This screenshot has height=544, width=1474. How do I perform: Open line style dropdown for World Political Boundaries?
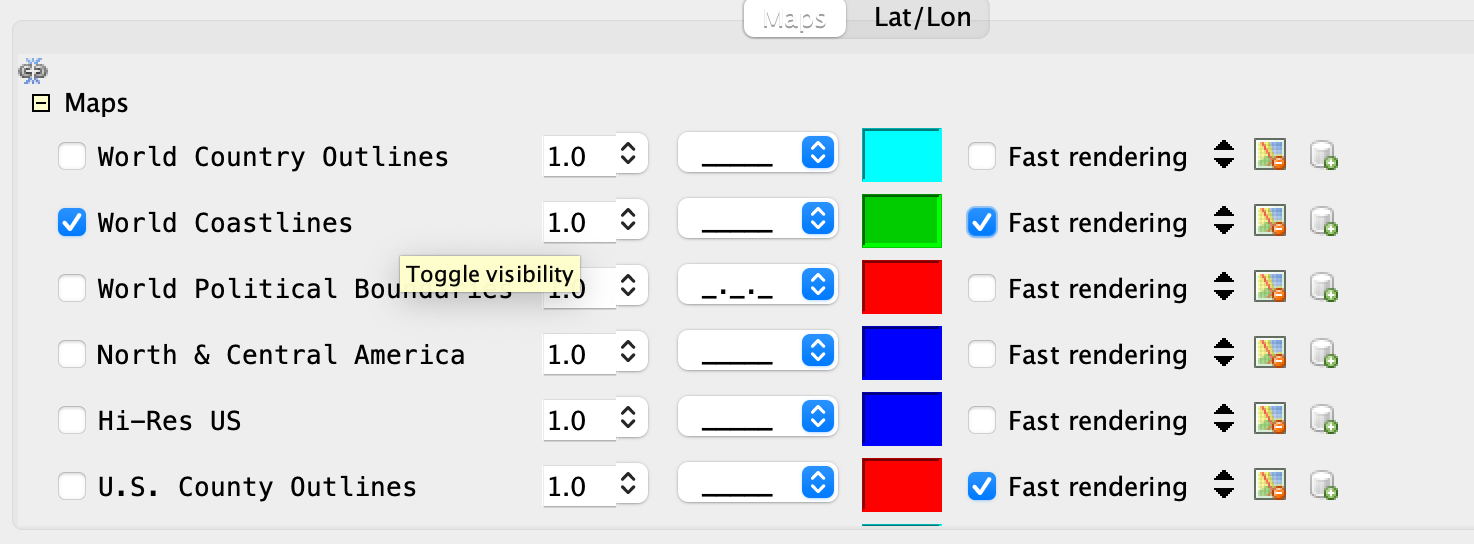coord(757,288)
